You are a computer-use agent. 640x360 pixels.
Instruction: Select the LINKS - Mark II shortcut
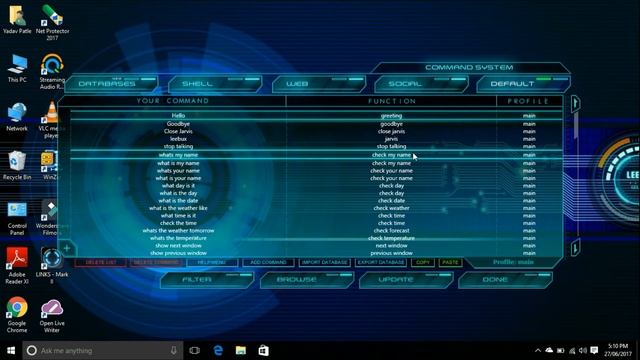click(x=52, y=266)
